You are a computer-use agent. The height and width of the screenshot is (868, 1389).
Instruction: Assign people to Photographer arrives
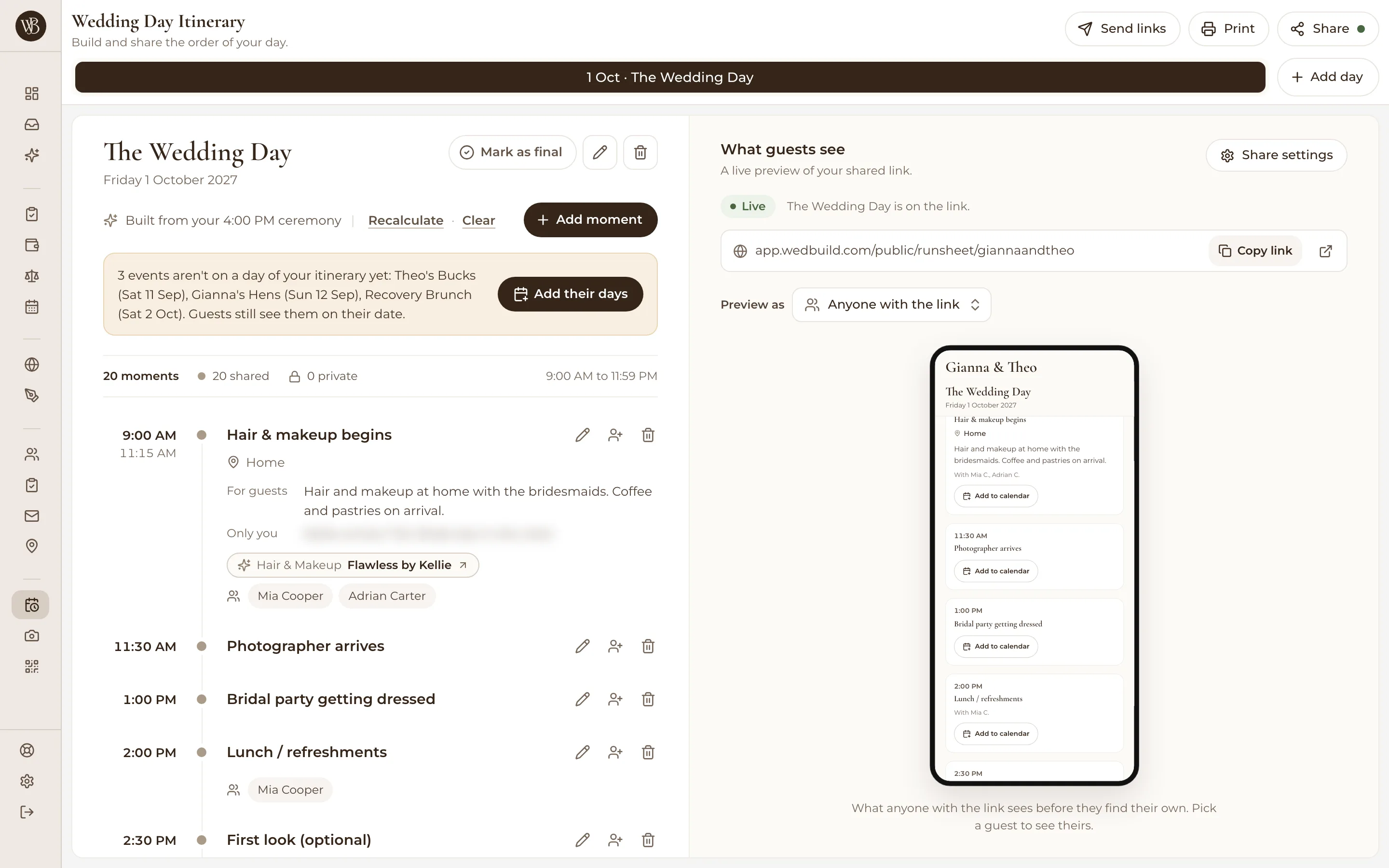(615, 646)
